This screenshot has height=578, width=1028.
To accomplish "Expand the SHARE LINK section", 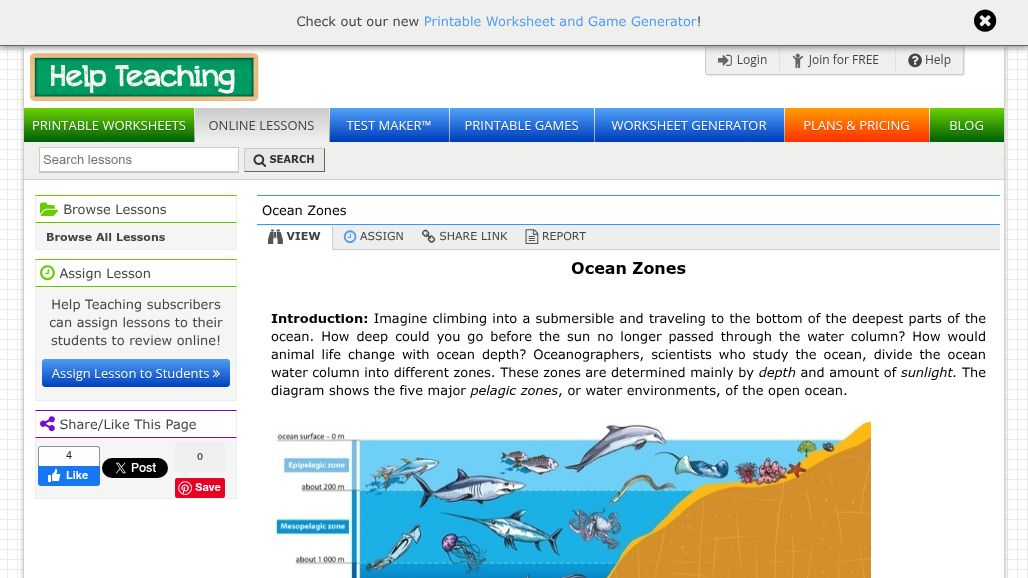I will [464, 236].
